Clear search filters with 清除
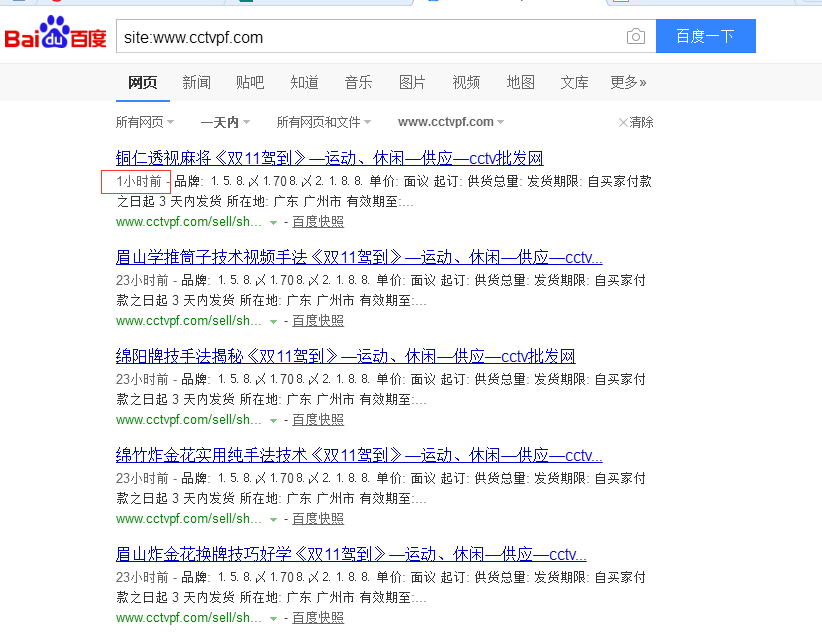The image size is (822, 639). [636, 122]
